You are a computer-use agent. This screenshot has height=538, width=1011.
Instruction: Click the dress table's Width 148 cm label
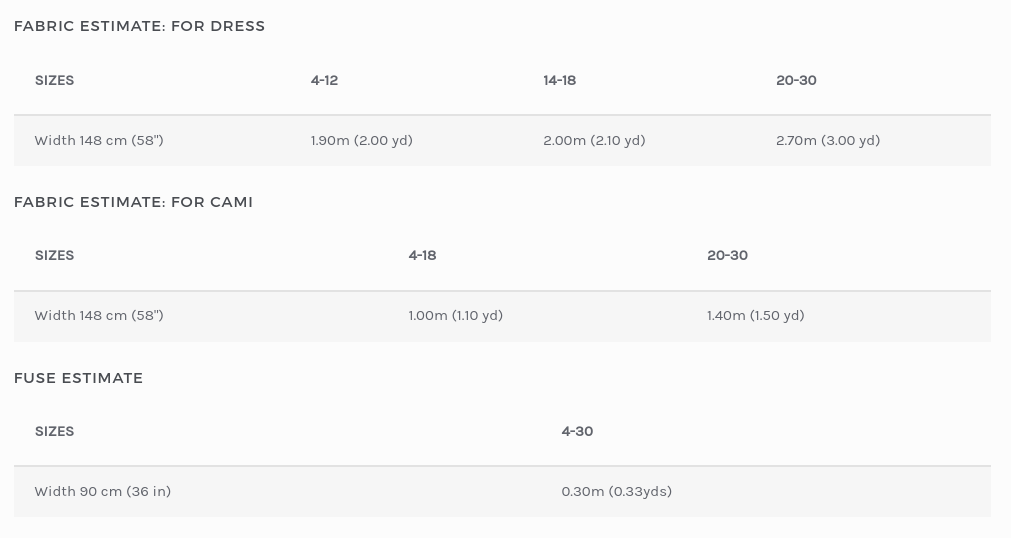99,140
